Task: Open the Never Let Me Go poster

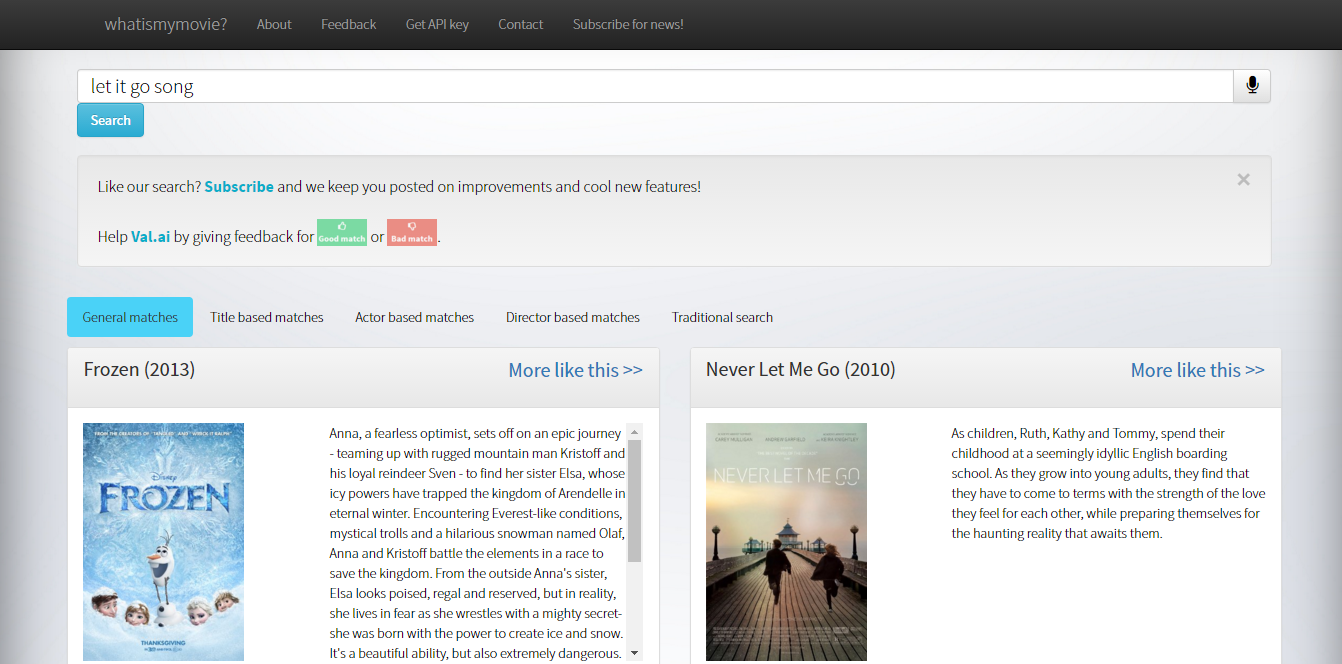Action: [786, 542]
